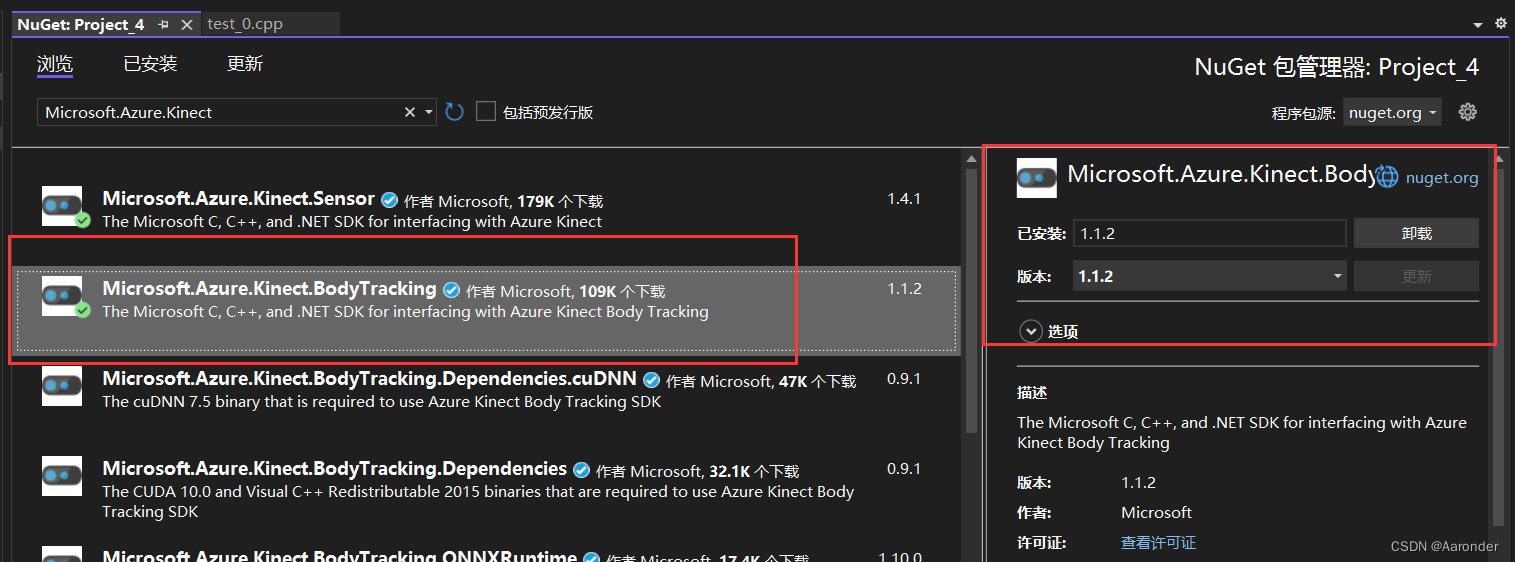Switch to the Browse (浏览) tab

click(55, 64)
